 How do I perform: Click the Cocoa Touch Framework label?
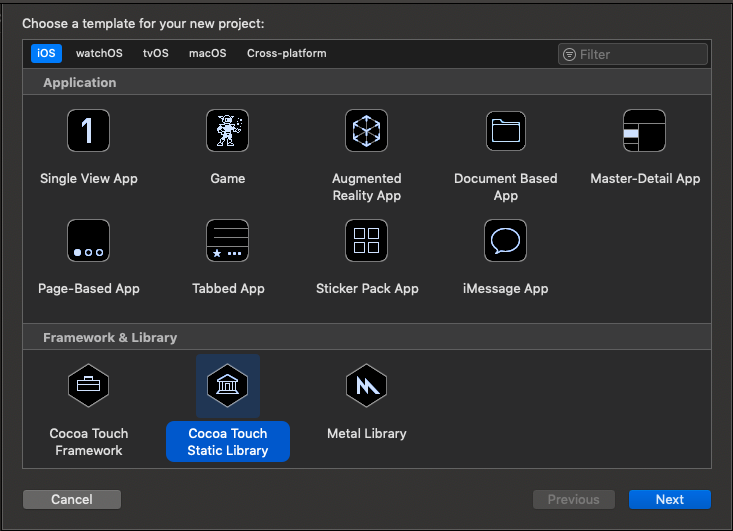point(89,442)
